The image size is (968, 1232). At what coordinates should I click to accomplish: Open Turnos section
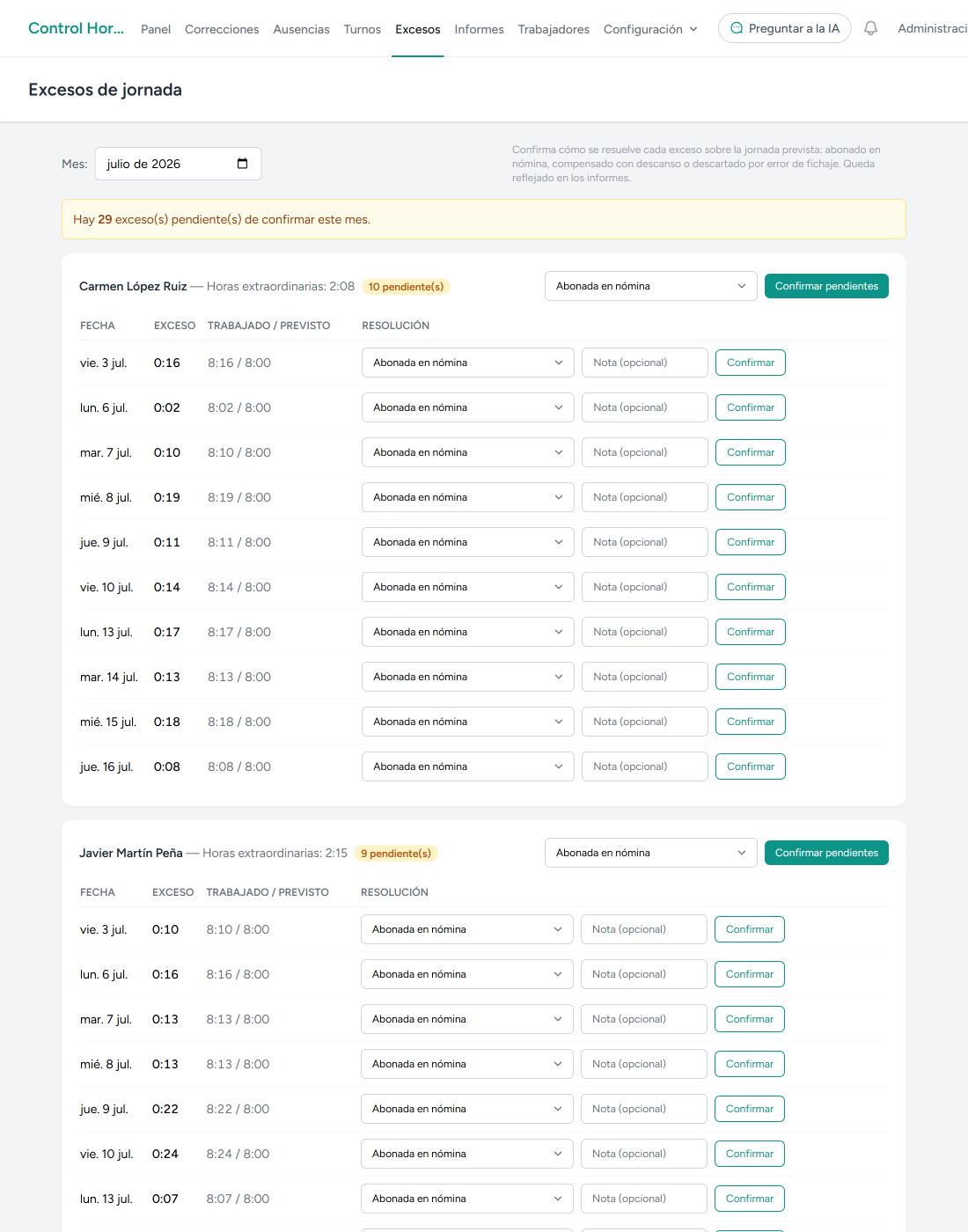point(363,29)
